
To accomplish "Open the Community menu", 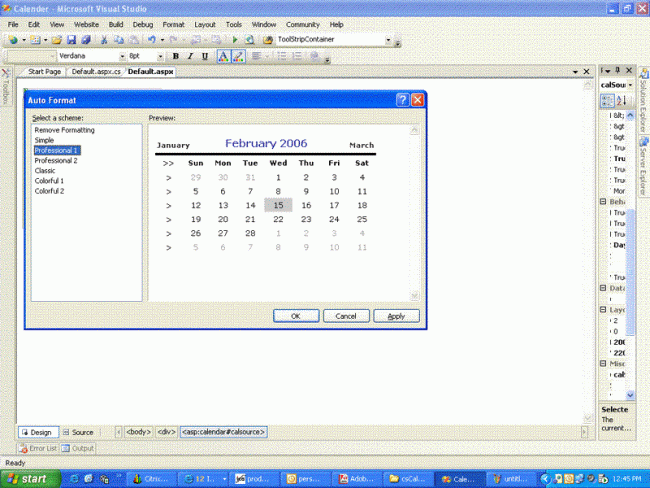I will point(303,24).
